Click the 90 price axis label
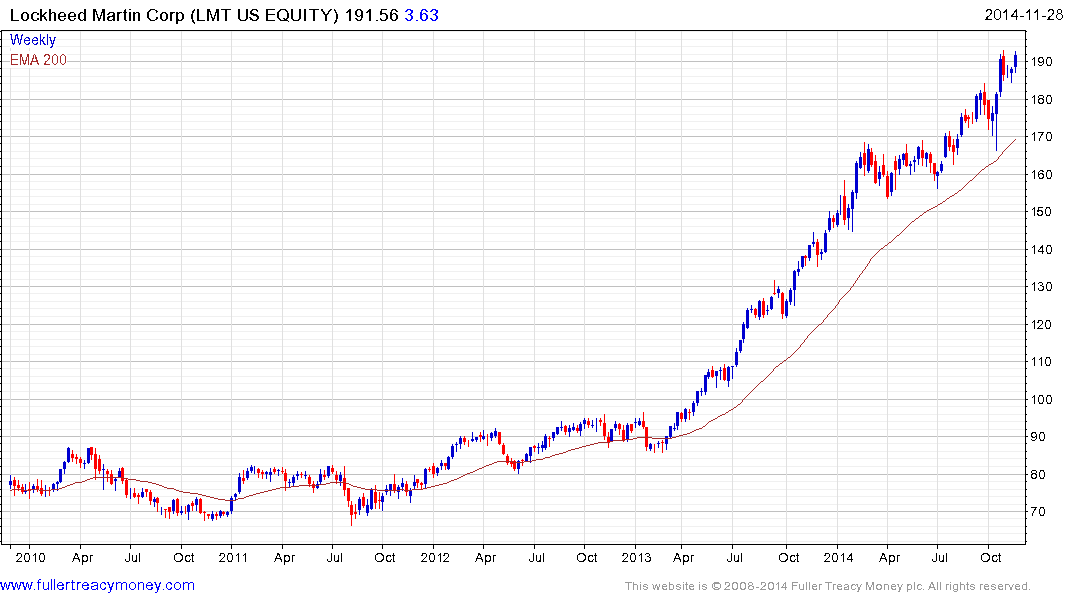The width and height of the screenshot is (1075, 600). [x=1038, y=437]
